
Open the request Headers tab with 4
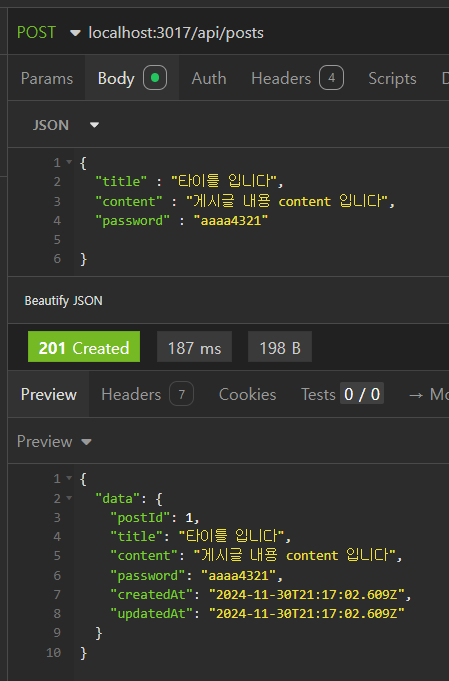pyautogui.click(x=297, y=78)
